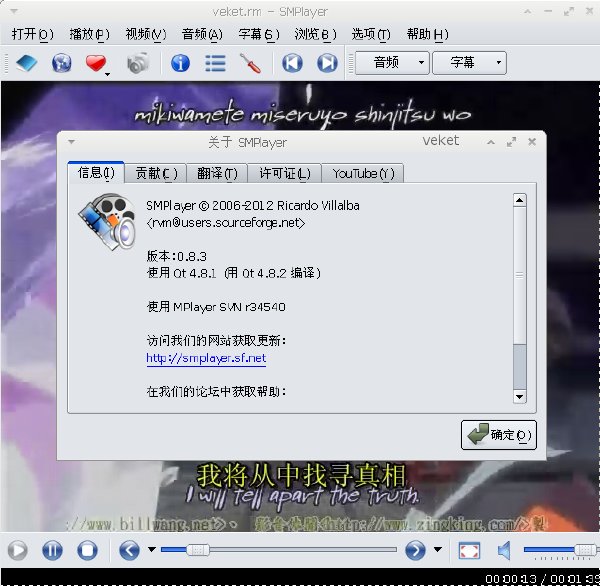
Task: Click the SMPlayer logo in about dialog
Action: pos(108,222)
